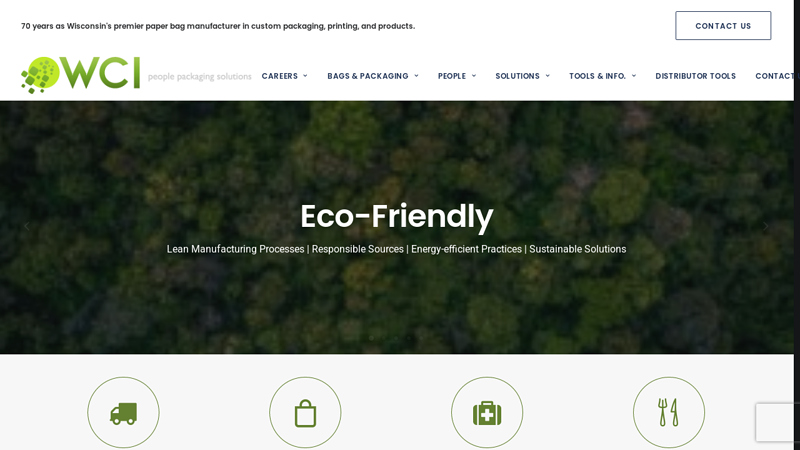
Task: Open the People menu item
Action: (452, 76)
